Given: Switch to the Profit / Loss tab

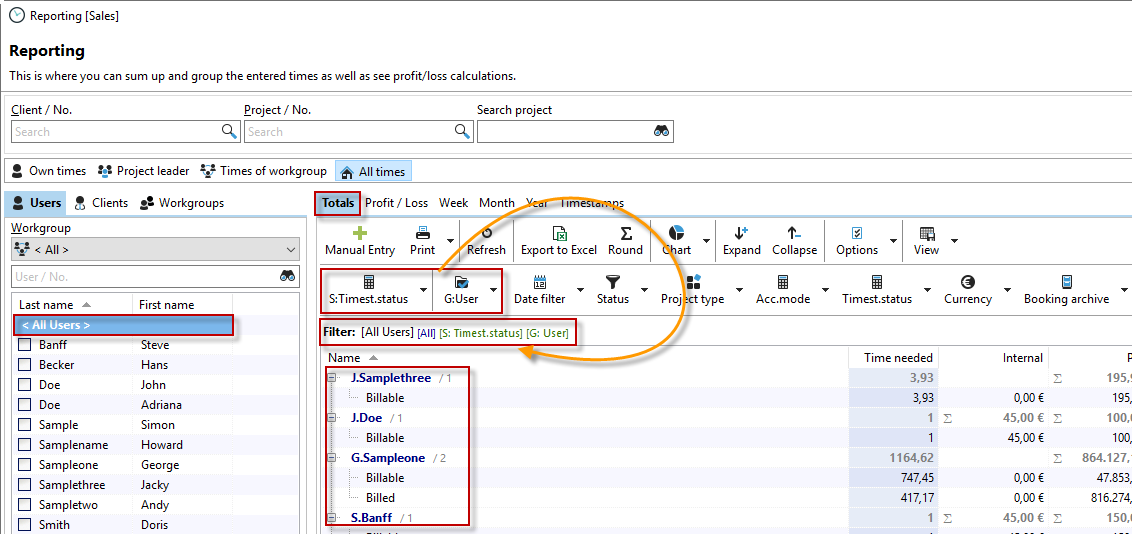Looking at the screenshot, I should [396, 203].
